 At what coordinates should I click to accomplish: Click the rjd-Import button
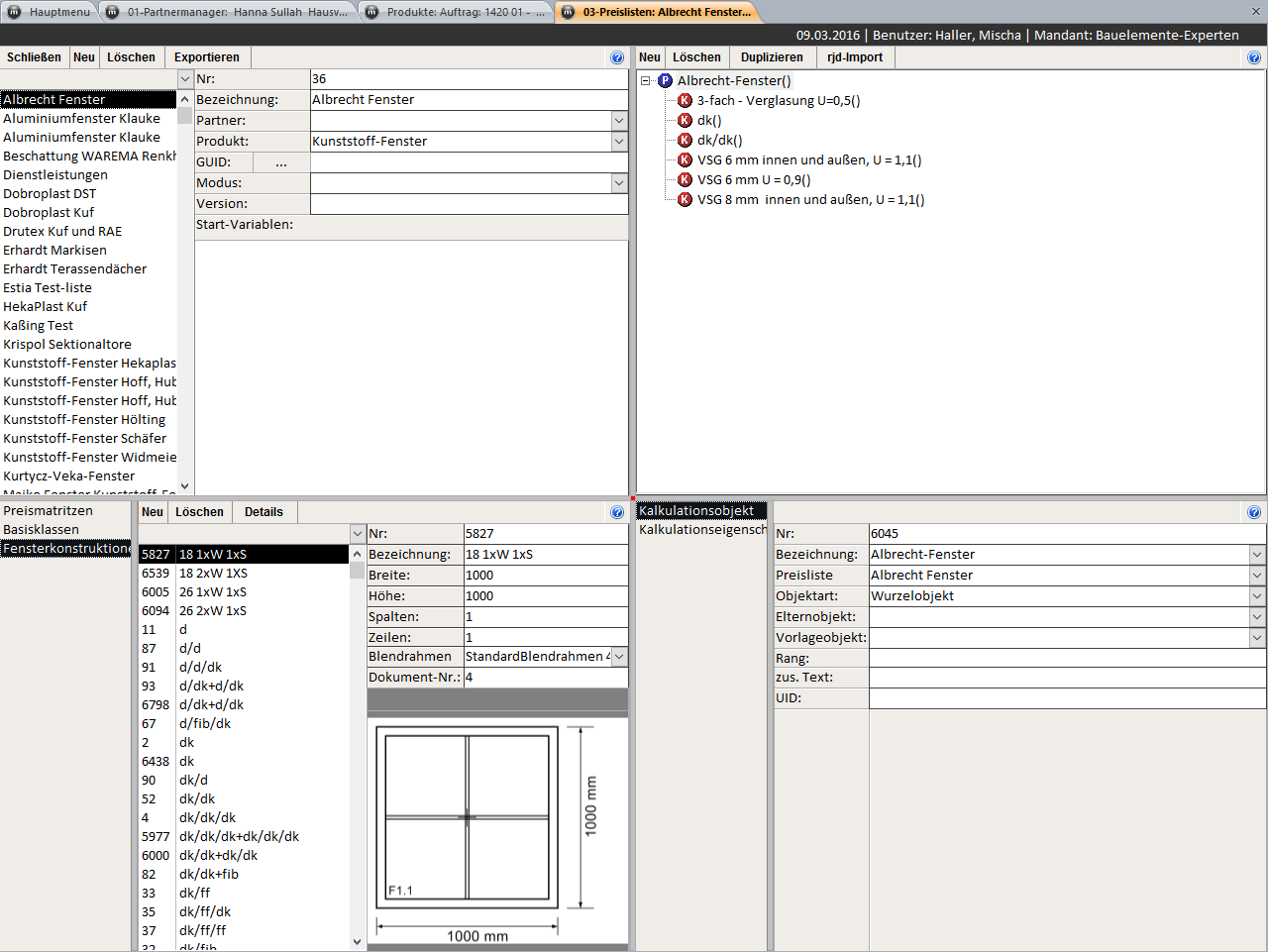(x=855, y=57)
